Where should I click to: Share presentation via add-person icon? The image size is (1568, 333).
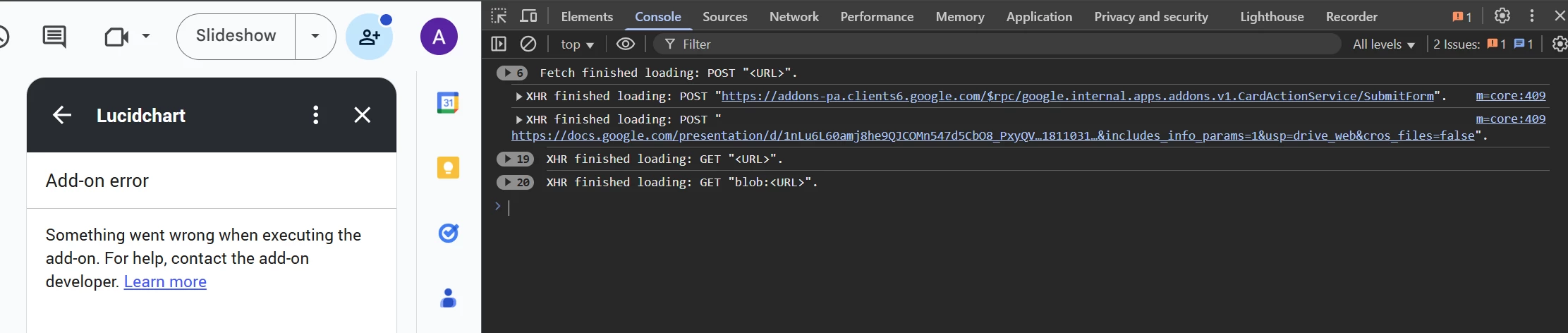tap(369, 36)
